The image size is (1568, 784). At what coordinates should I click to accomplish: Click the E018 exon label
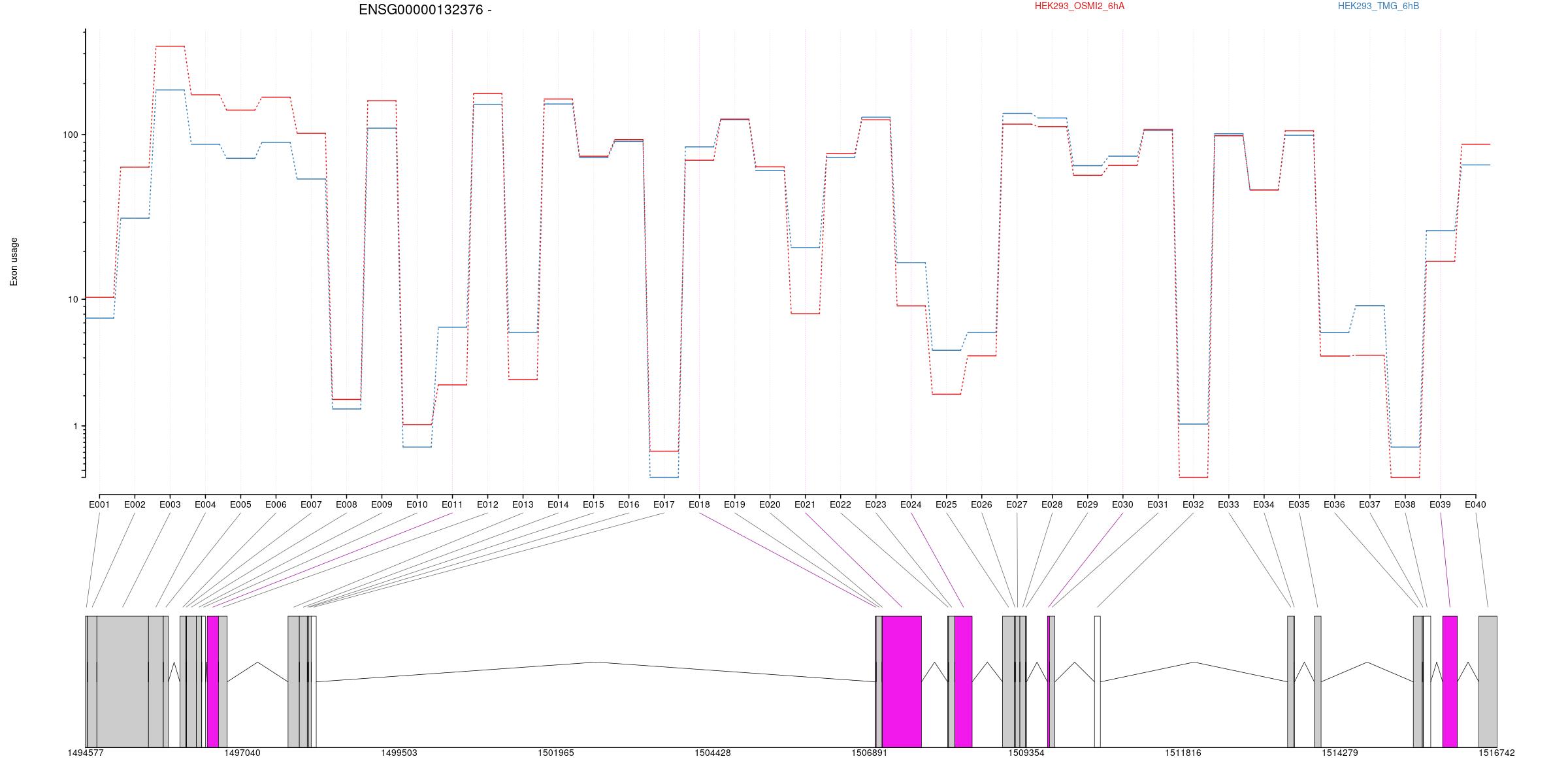[699, 504]
